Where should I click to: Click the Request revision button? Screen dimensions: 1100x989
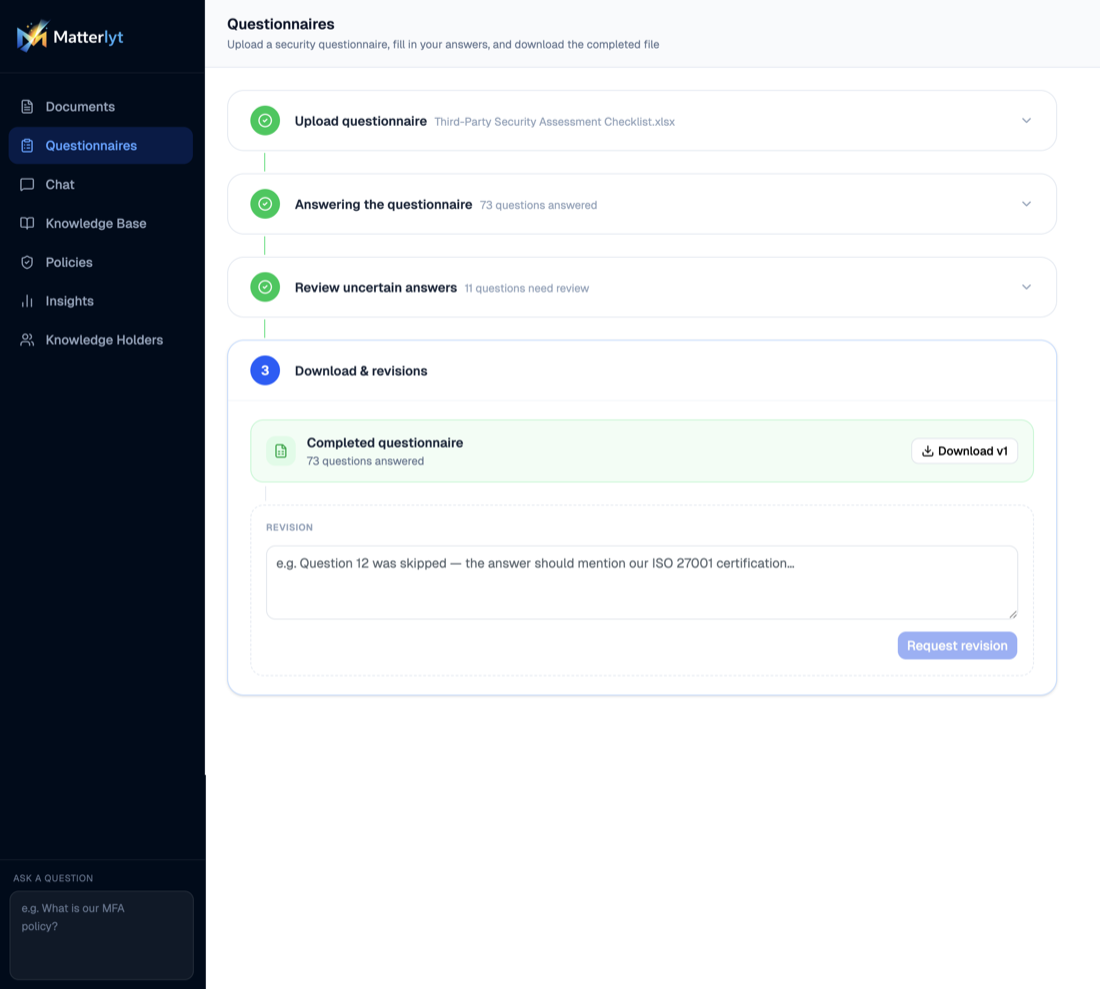point(957,645)
